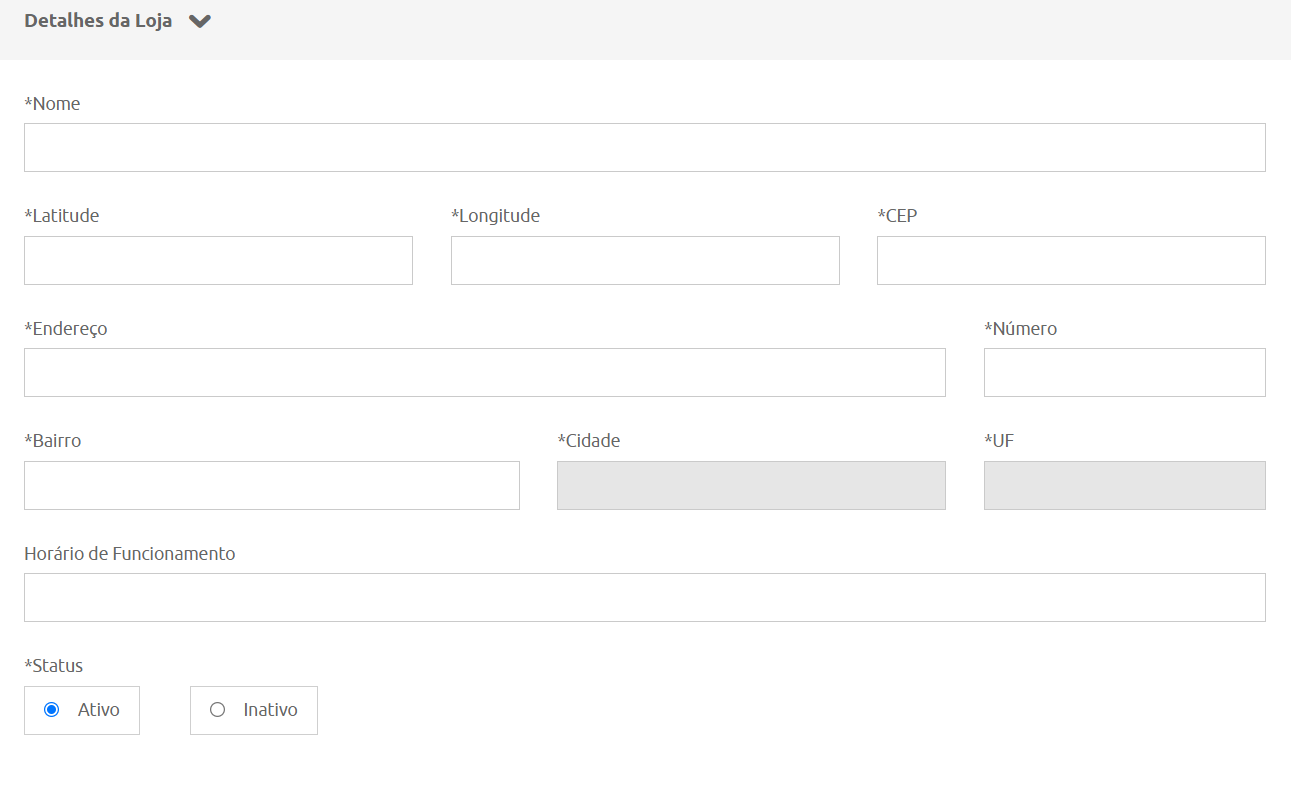Click the *Status label
Screen dimensions: 1292x790
tap(54, 666)
